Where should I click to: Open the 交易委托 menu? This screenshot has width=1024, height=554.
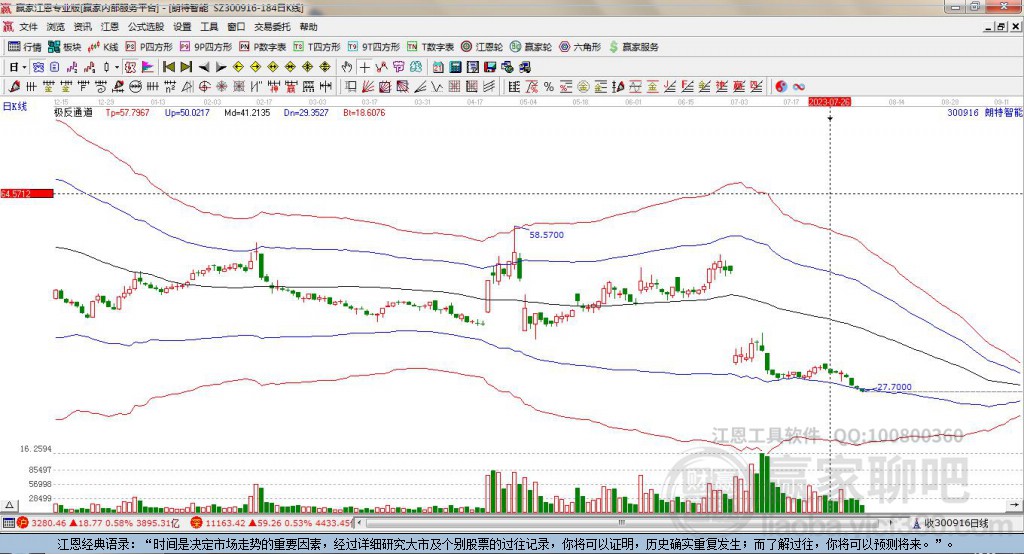point(272,27)
